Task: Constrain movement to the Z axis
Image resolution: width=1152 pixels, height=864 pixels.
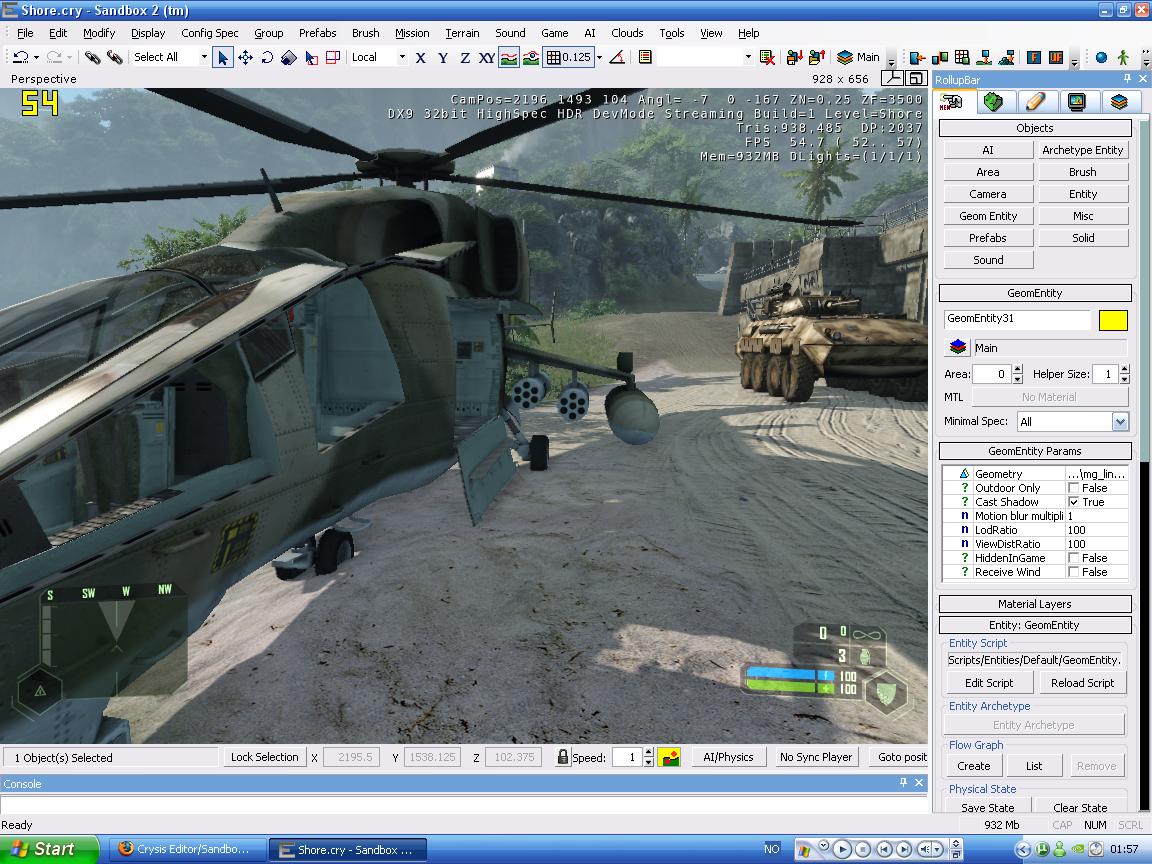Action: click(464, 57)
